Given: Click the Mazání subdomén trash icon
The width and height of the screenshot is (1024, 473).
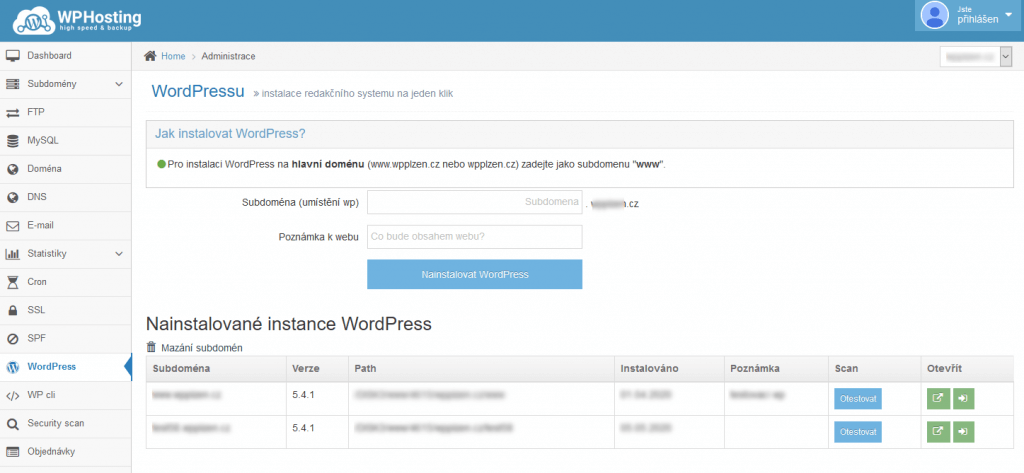Looking at the screenshot, I should [x=152, y=348].
